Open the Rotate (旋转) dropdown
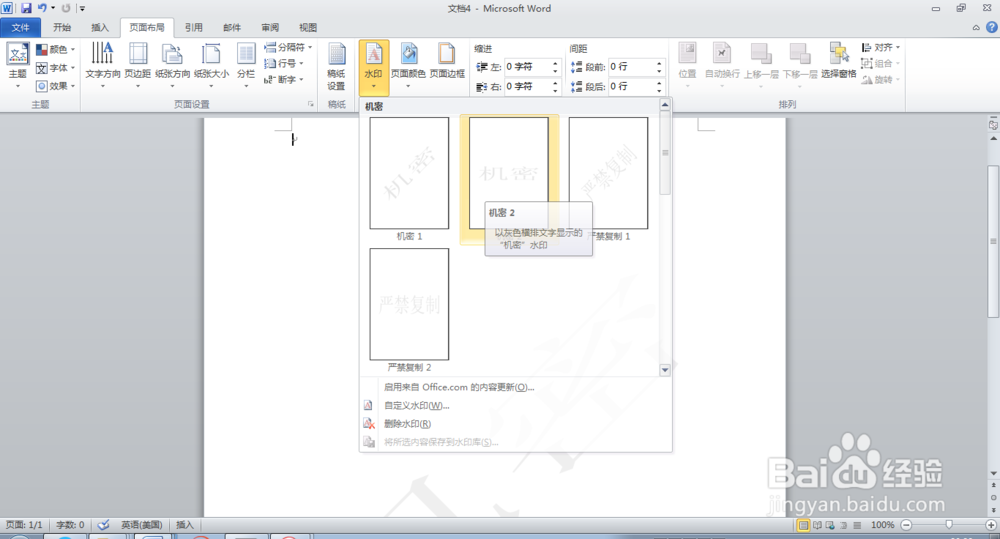1000x539 pixels. pyautogui.click(x=880, y=80)
